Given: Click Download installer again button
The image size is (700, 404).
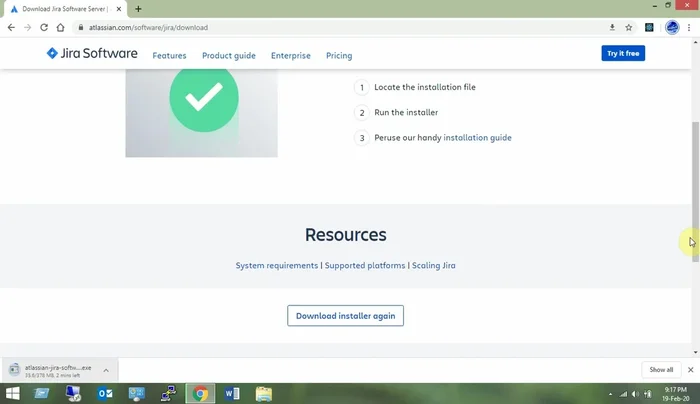Looking at the screenshot, I should click(x=346, y=316).
